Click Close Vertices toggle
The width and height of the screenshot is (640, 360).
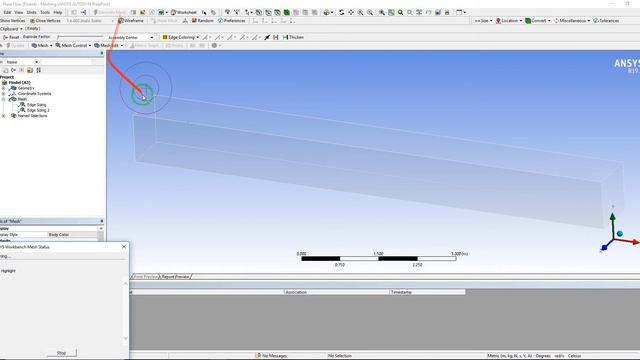45,20
